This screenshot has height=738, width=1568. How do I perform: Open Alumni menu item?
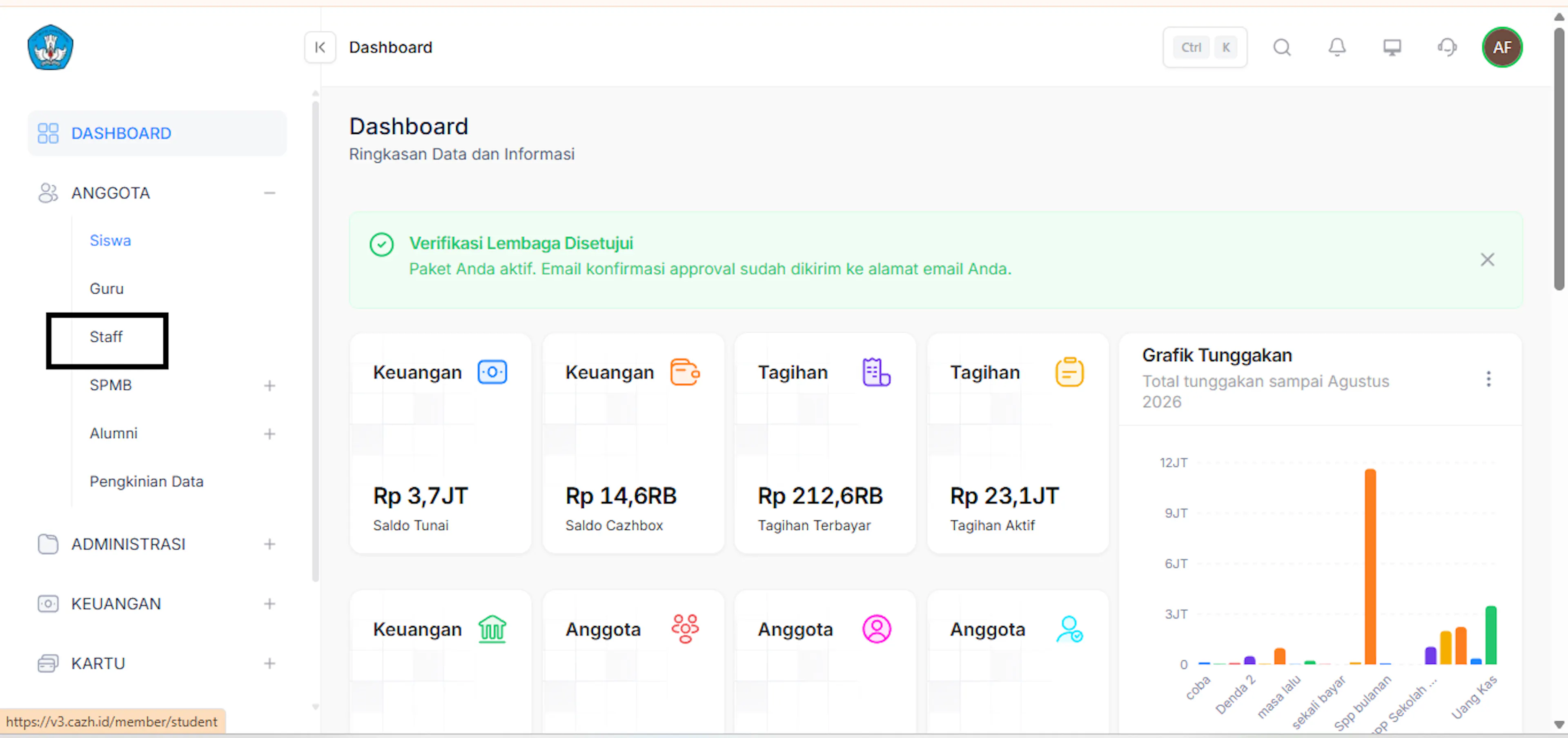114,433
